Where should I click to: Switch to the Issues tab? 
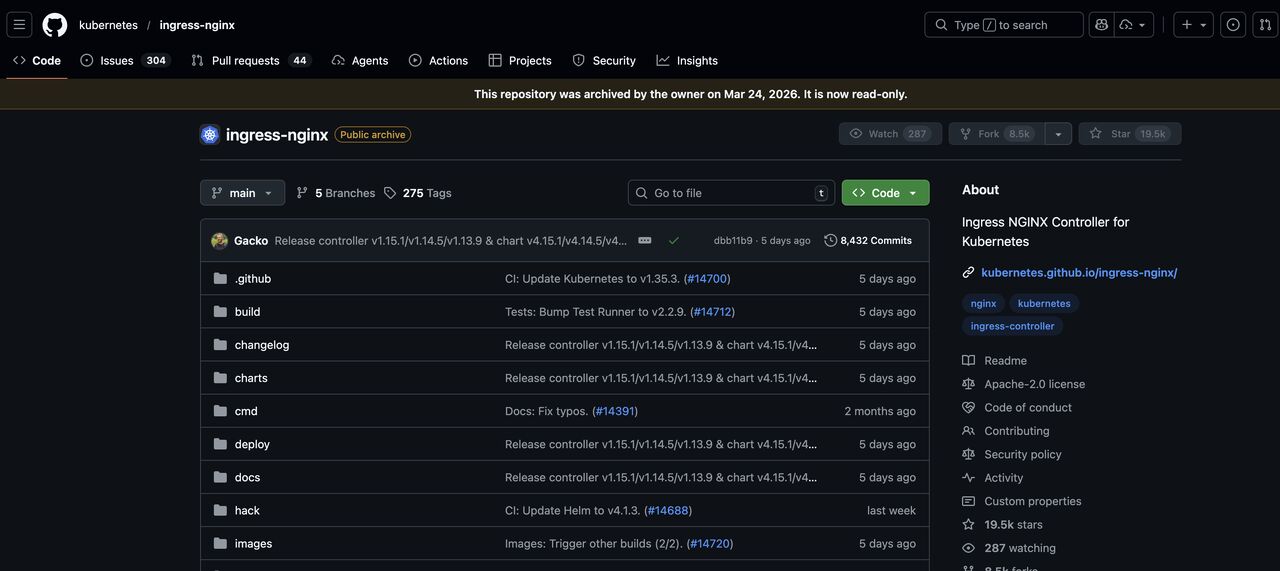coord(117,61)
